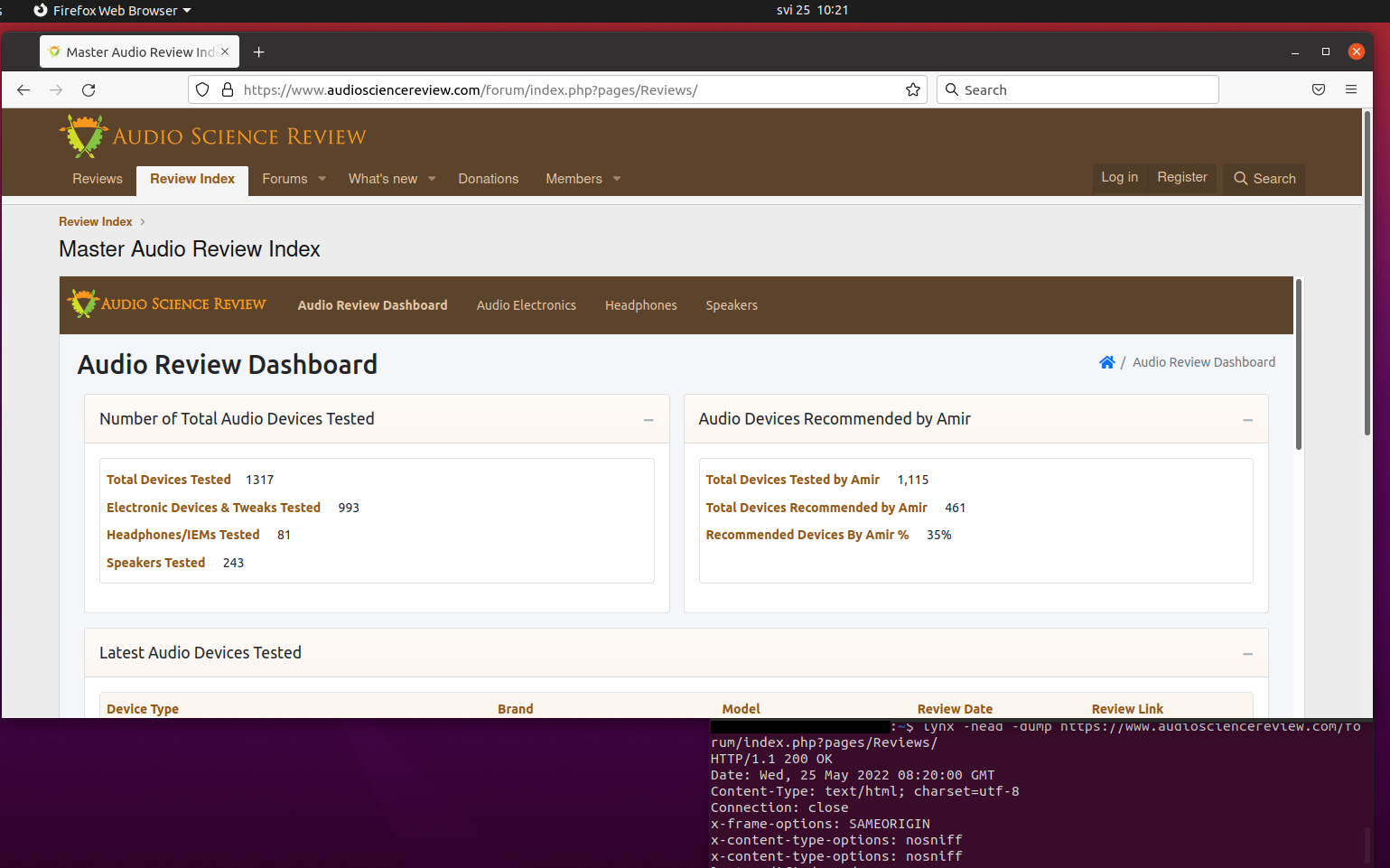Open the Speakers tab
1390x868 pixels.
coord(732,305)
